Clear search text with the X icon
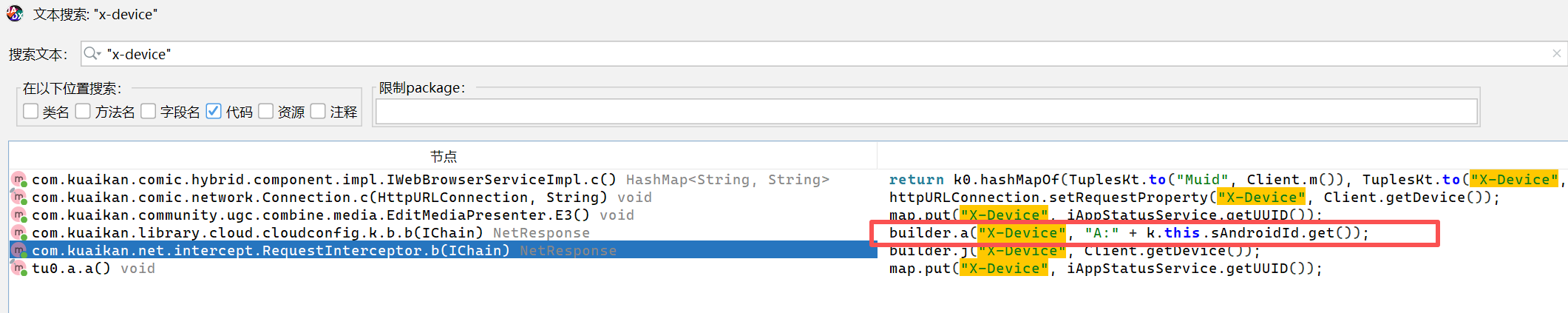Viewport: 1568px width, 313px height. click(x=1556, y=53)
